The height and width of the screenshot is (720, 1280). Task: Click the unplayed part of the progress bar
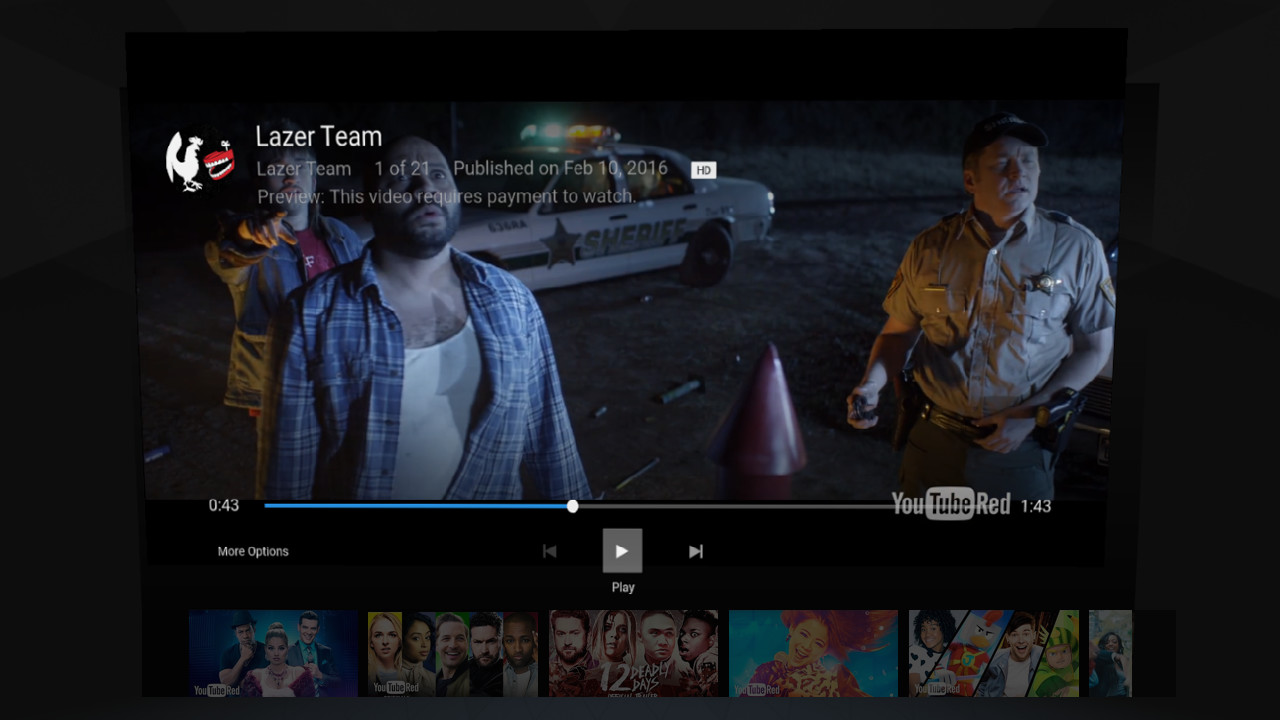coord(730,506)
